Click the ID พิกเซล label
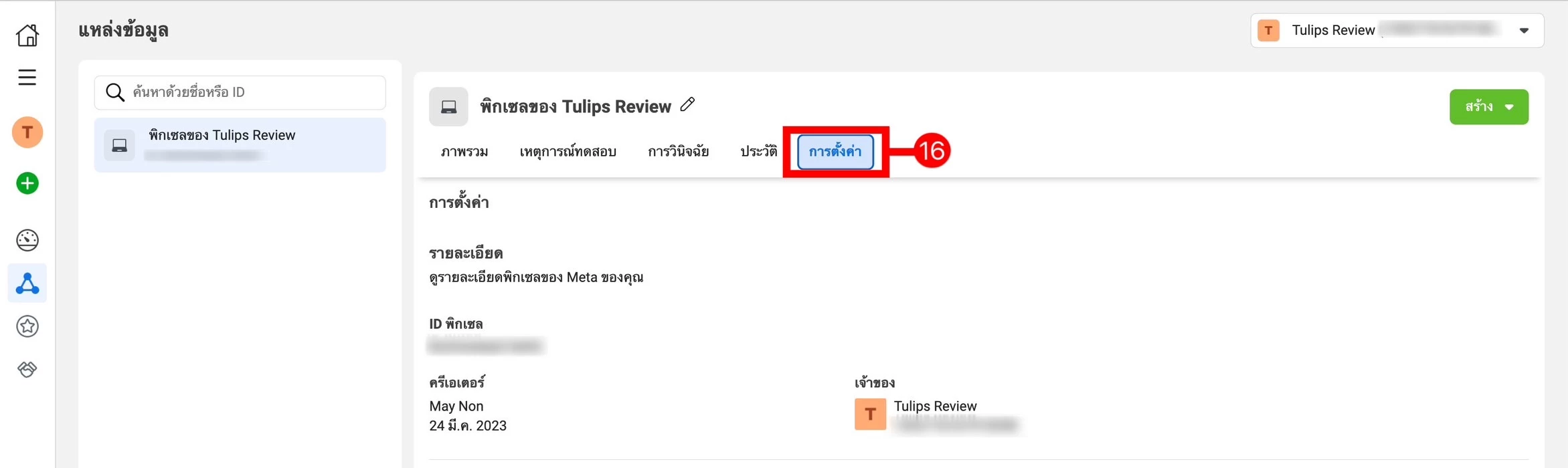 (x=456, y=324)
